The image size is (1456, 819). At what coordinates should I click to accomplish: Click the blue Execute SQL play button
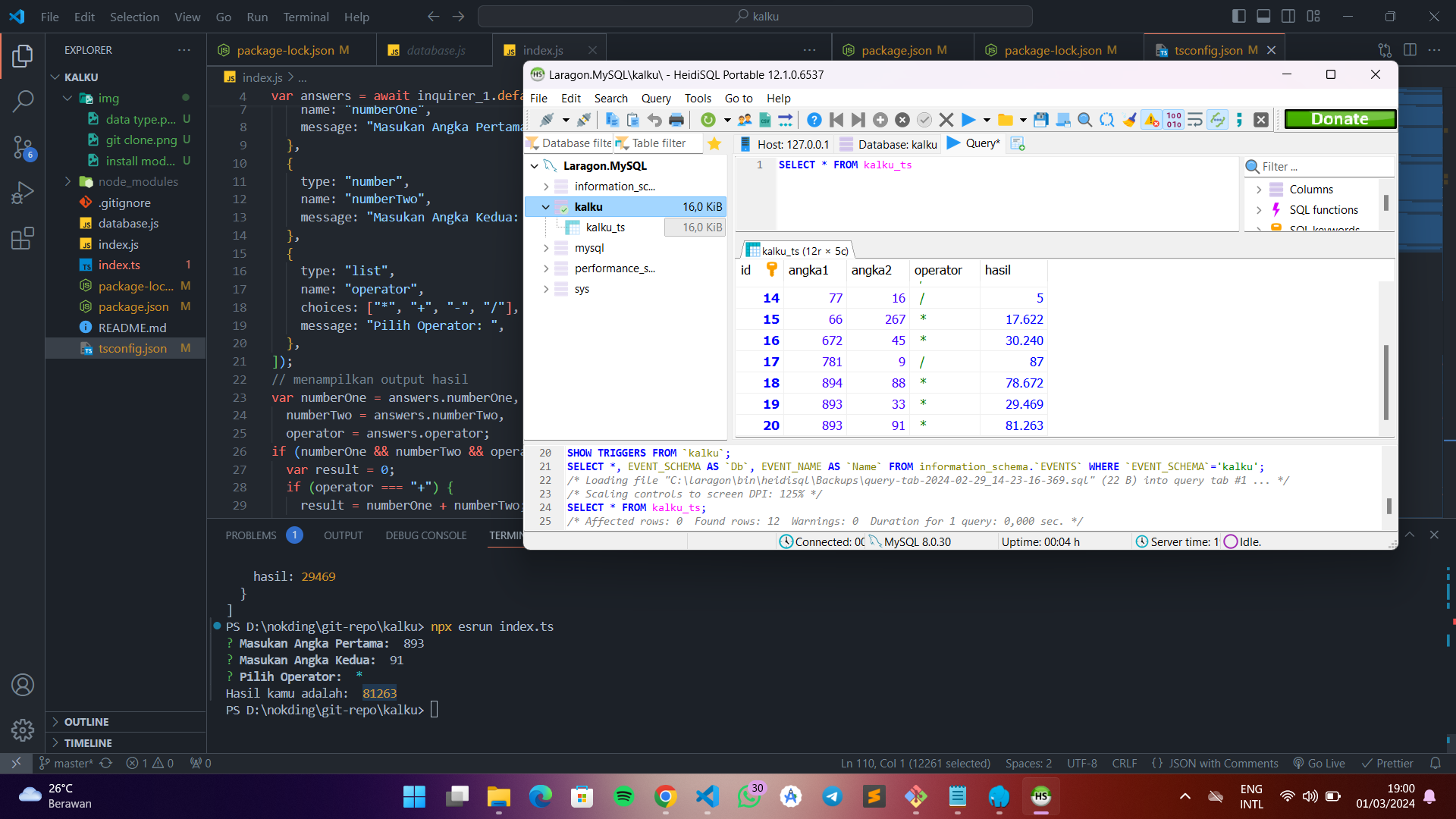(x=968, y=120)
